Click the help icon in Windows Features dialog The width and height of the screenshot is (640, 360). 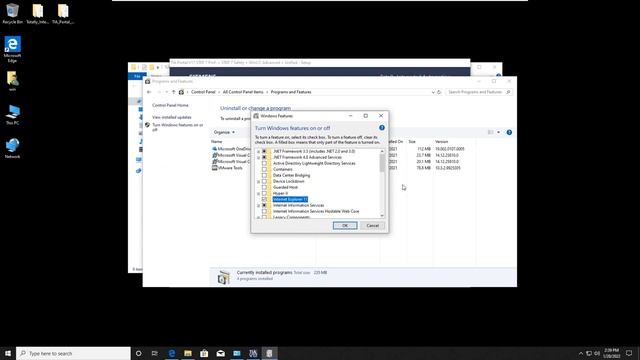[x=382, y=128]
